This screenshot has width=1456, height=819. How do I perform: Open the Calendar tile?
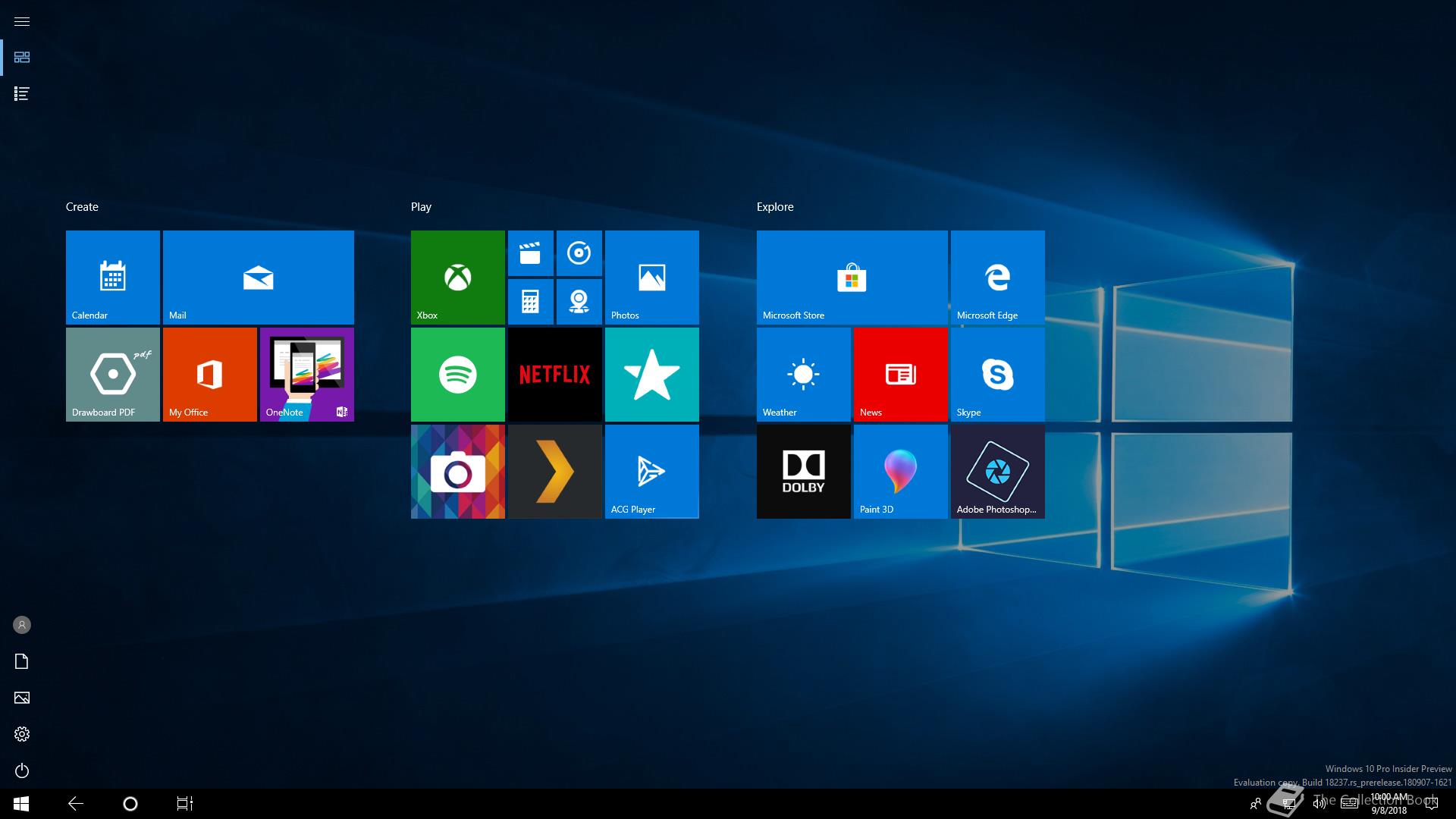[x=113, y=278]
